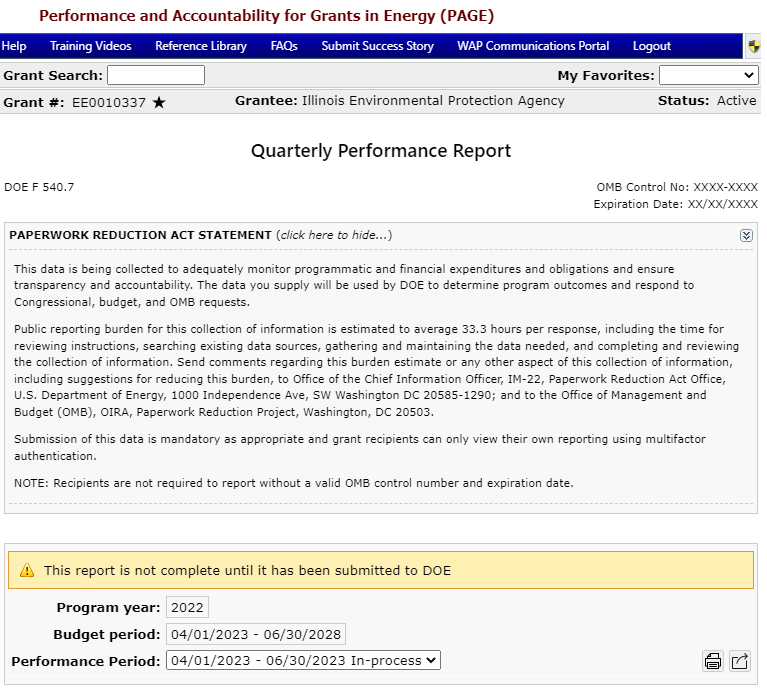The width and height of the screenshot is (767, 689).
Task: Click Logout in the navigation bar
Action: click(652, 46)
